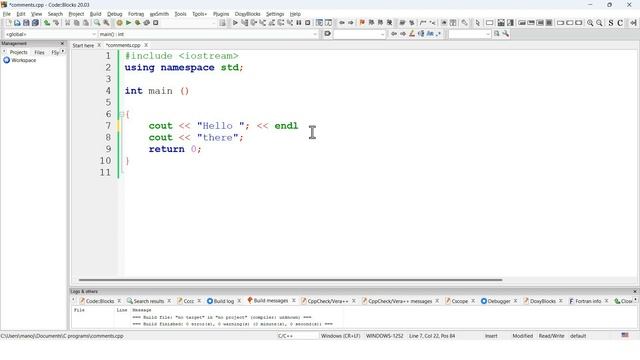Click the debugger Break pause icon

299,23
